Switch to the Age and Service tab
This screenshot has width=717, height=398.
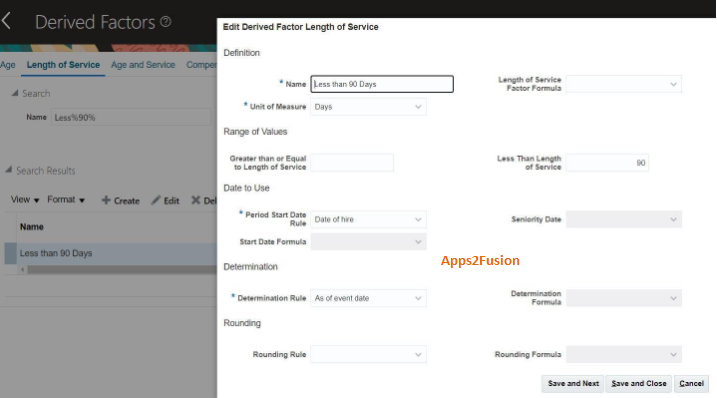143,65
